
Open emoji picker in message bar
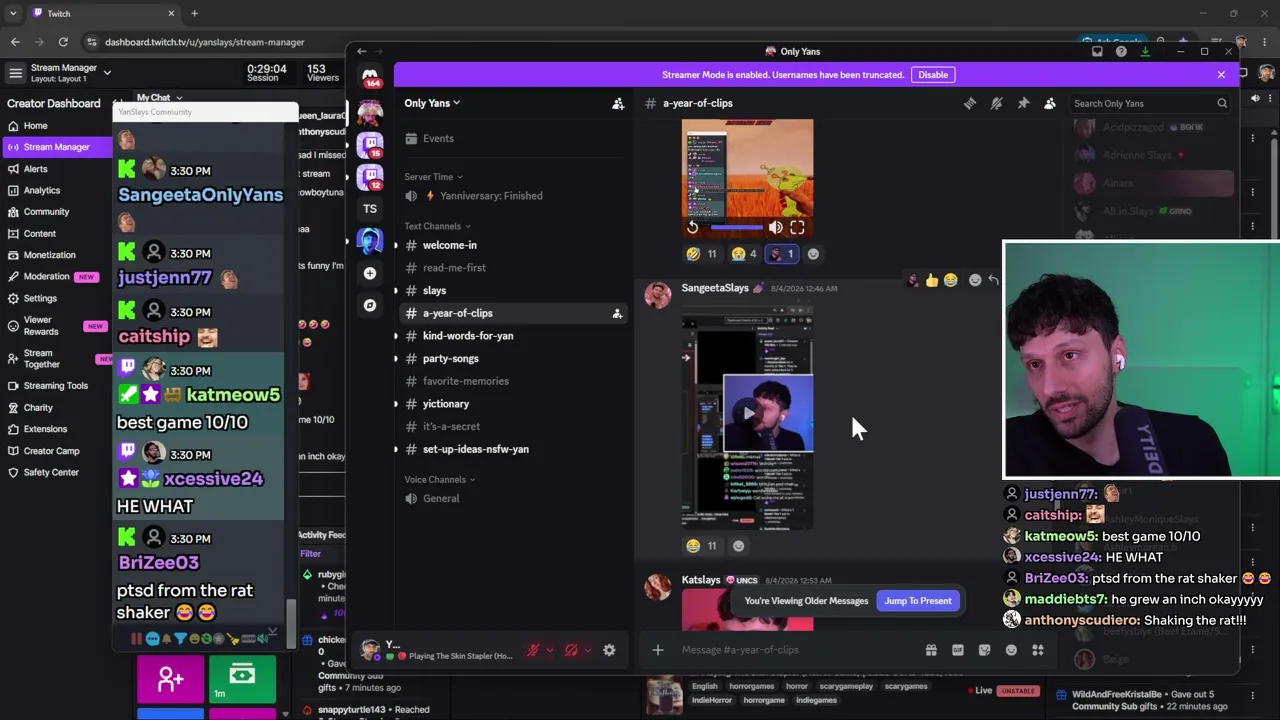(x=1011, y=650)
